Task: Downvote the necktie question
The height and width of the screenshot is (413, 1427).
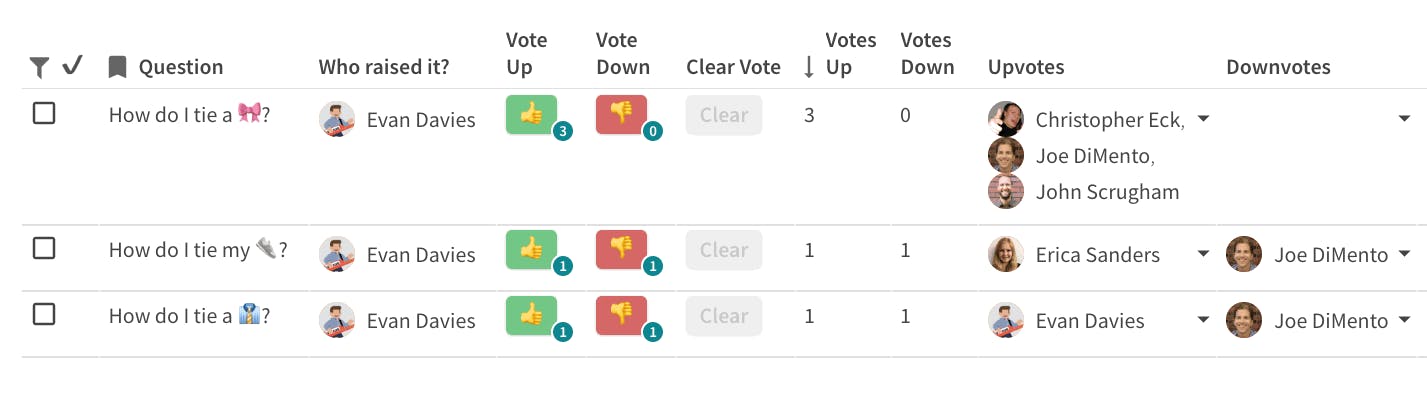Action: point(621,315)
